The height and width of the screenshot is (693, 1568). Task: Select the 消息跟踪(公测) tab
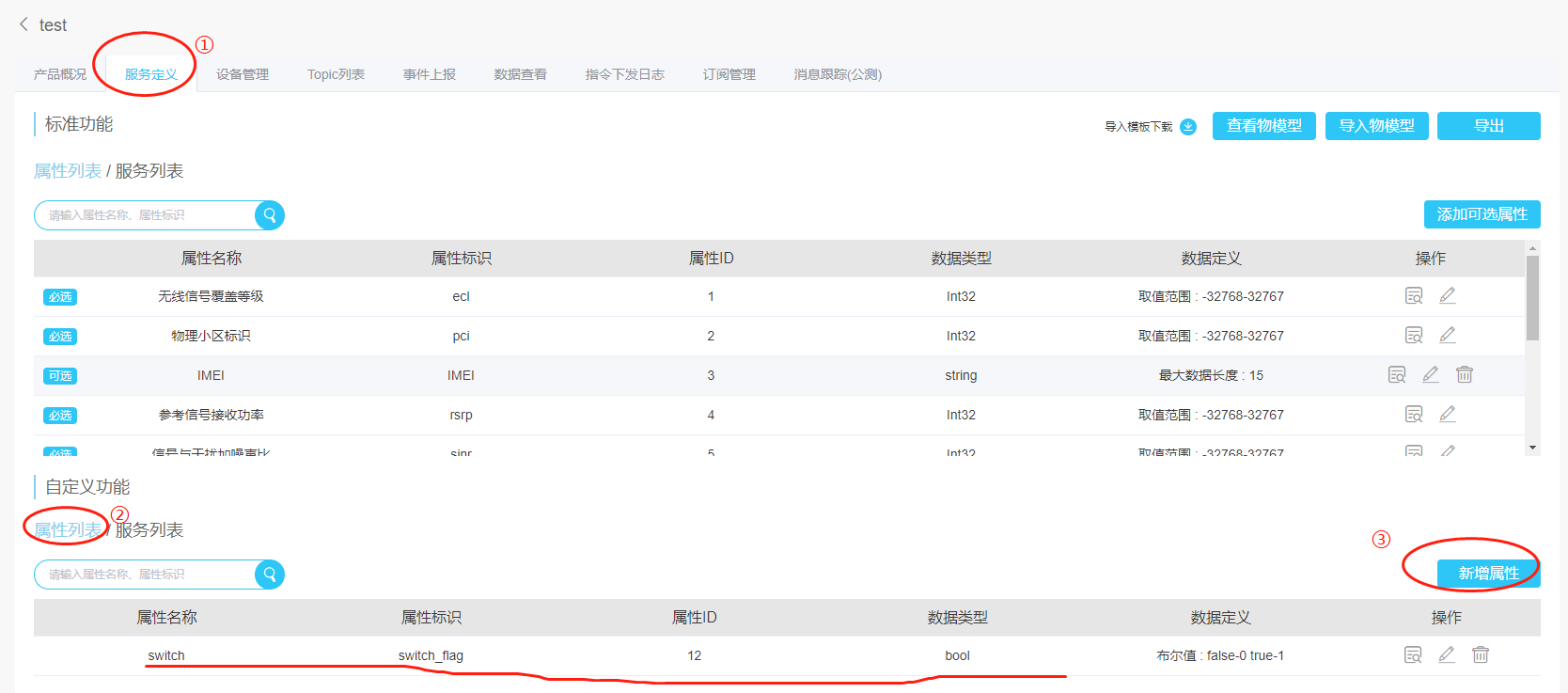pyautogui.click(x=838, y=74)
